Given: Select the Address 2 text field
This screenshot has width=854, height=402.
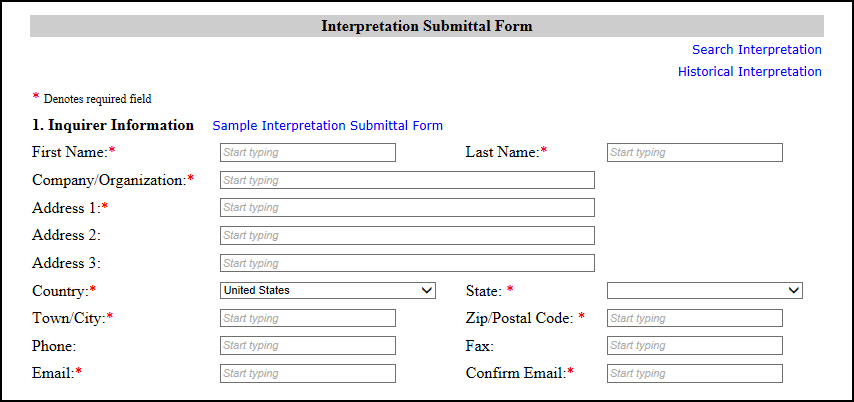Looking at the screenshot, I should (406, 236).
